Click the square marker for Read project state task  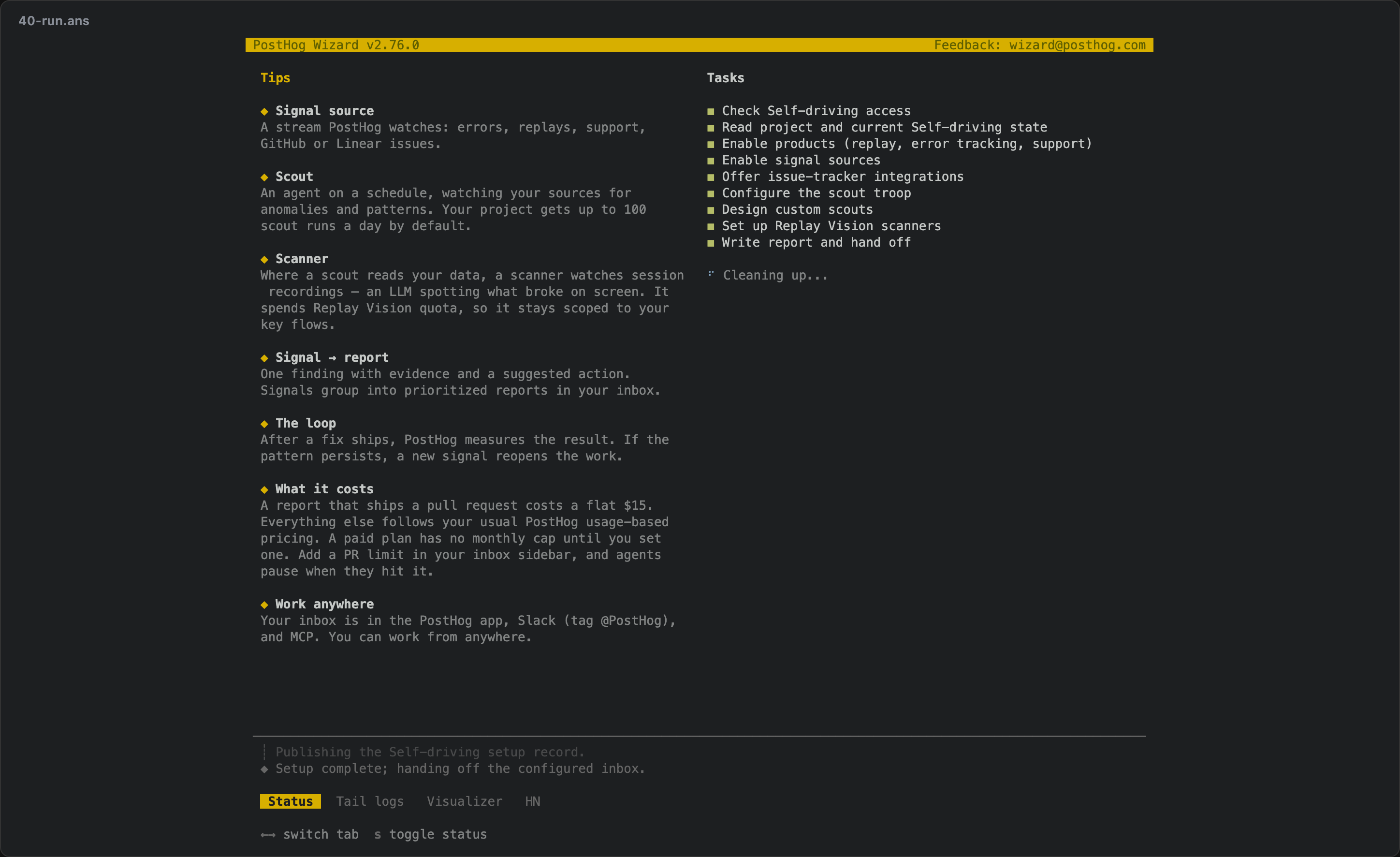coord(710,128)
